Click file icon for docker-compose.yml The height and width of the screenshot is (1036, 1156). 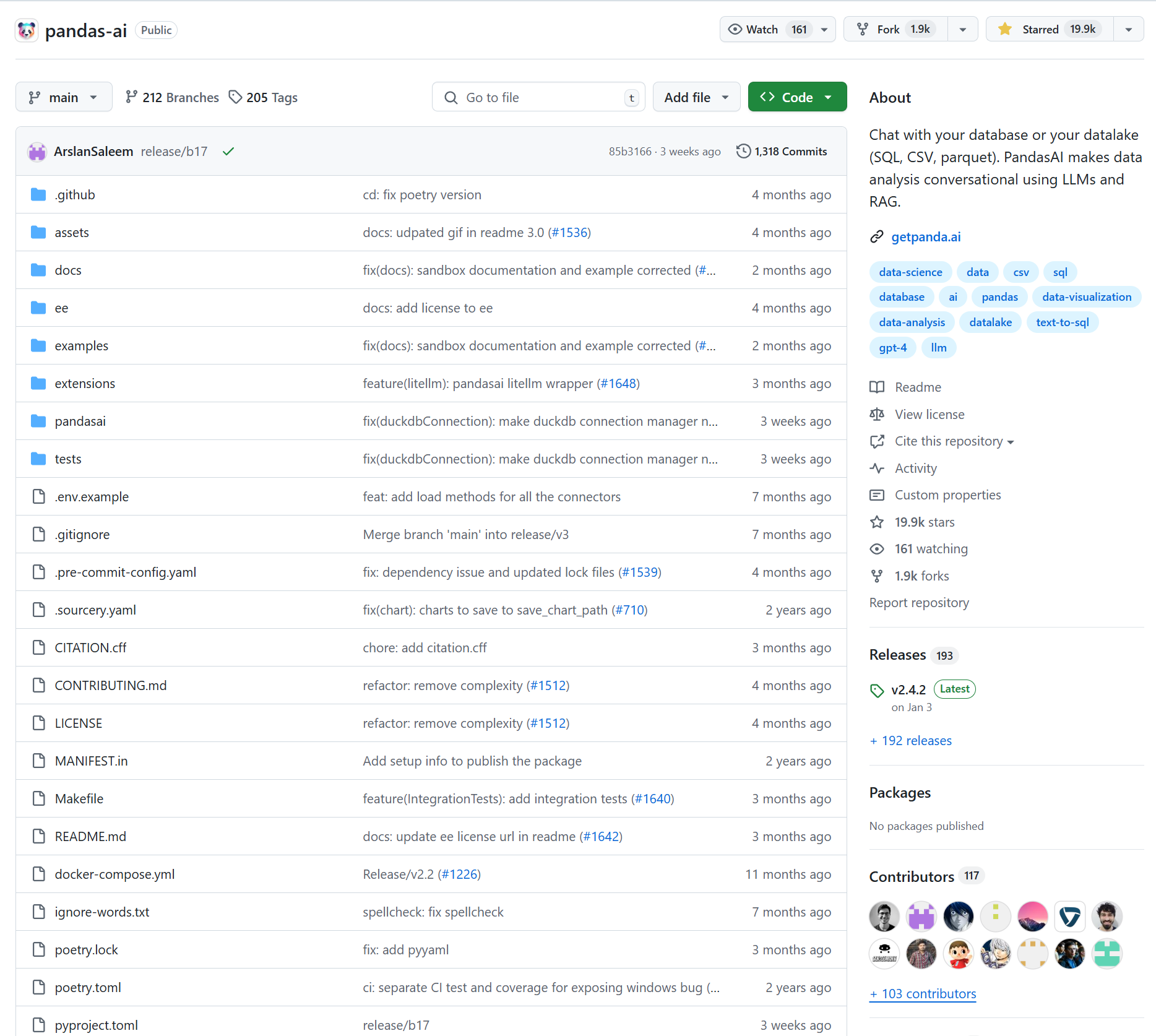click(38, 874)
